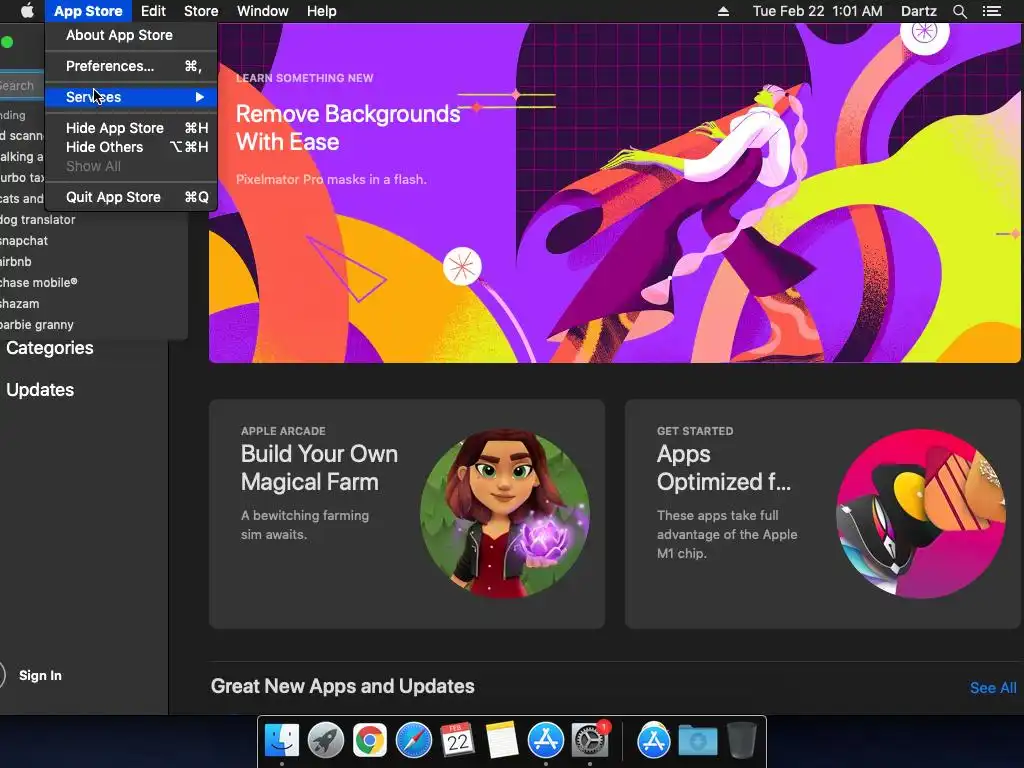Open Notes app in the Dock
This screenshot has height=768, width=1024.
point(502,741)
